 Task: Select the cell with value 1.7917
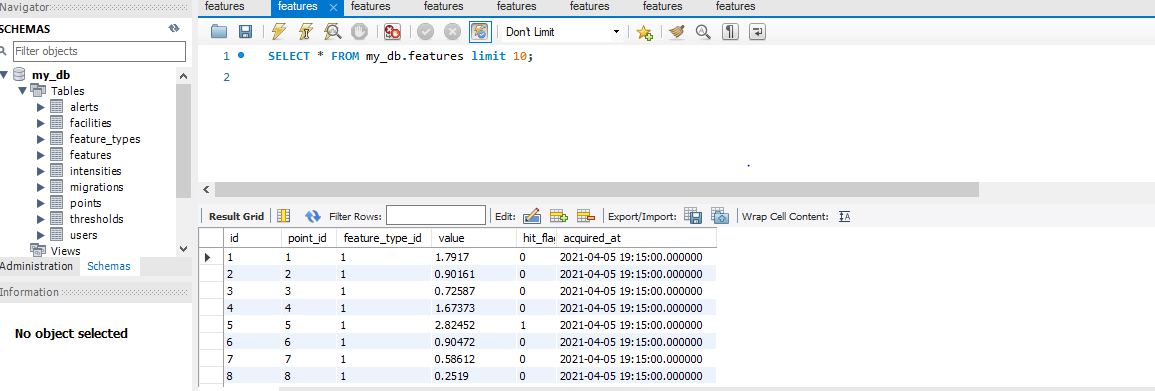(473, 257)
